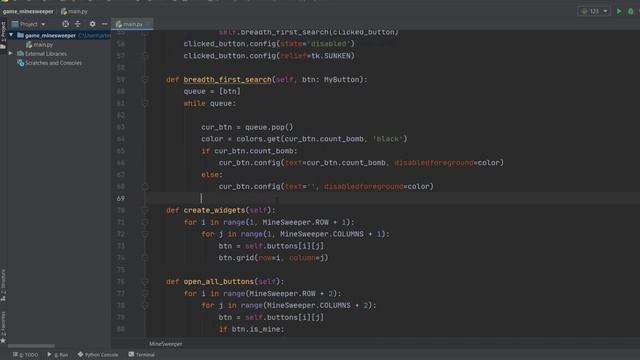This screenshot has width=640, height=360.
Task: Fold the open_all_buttons method using gutter marker
Action: click(145, 282)
